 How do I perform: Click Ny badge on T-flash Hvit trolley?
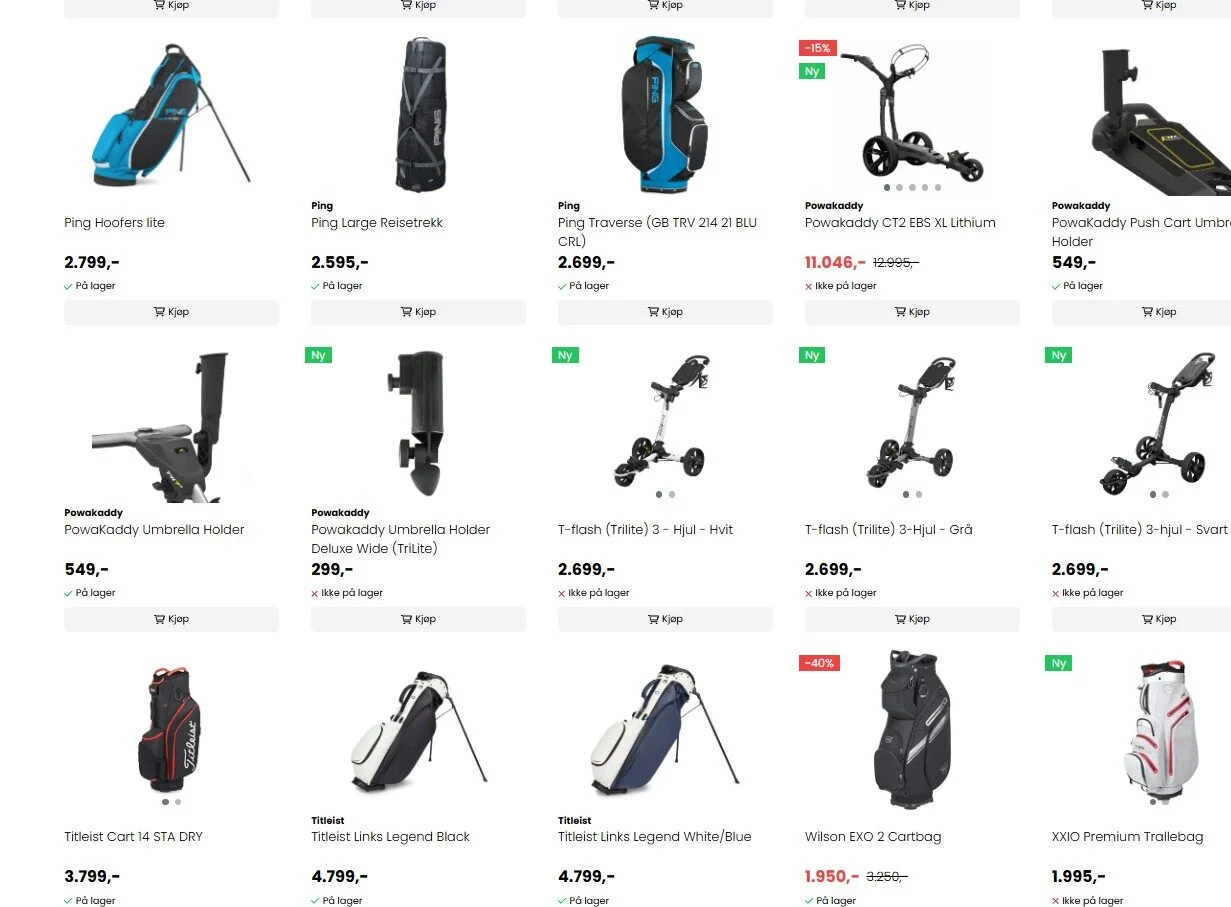tap(565, 355)
